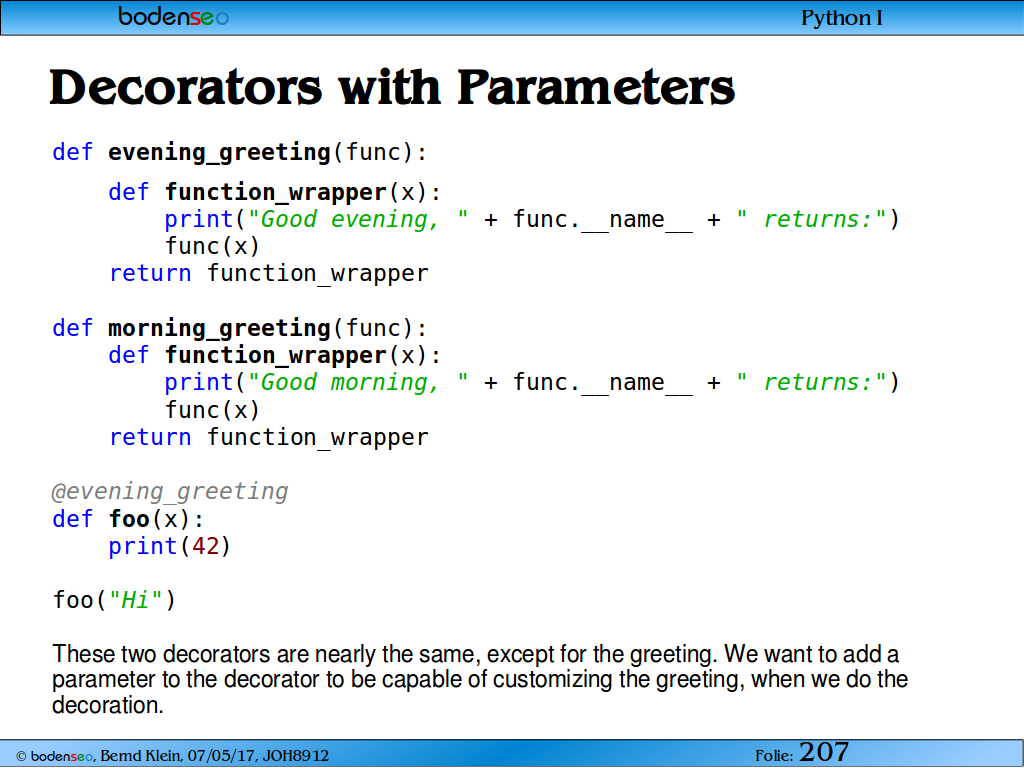This screenshot has width=1024, height=768.
Task: Click the code line "def morning_greeting(func):"
Action: click(x=240, y=328)
